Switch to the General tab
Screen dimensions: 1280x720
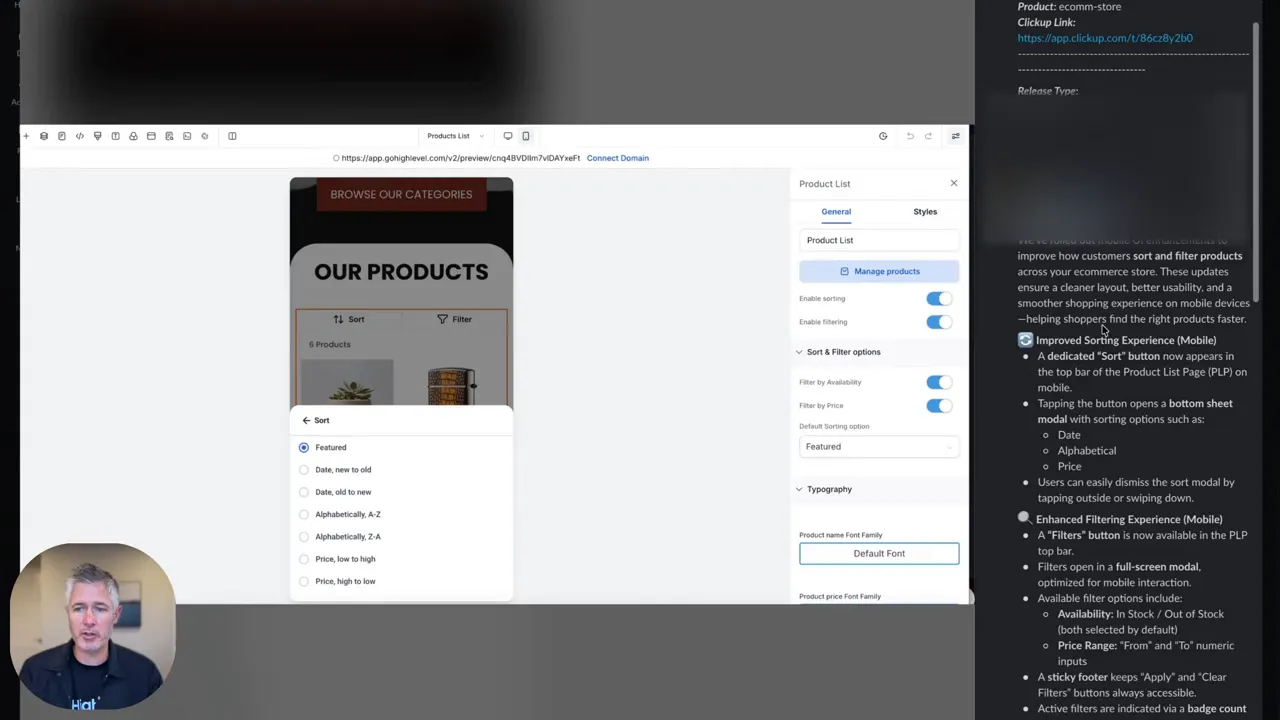836,211
